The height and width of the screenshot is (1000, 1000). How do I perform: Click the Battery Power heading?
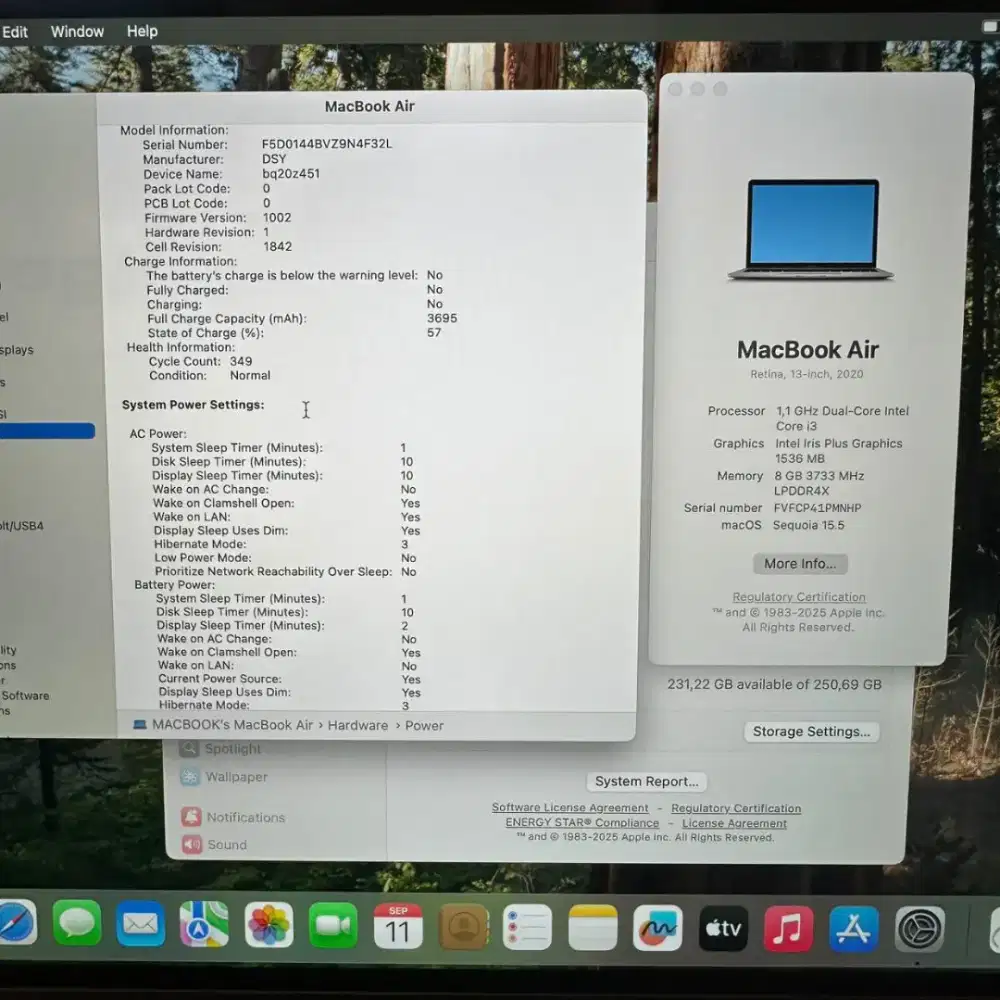pos(175,585)
